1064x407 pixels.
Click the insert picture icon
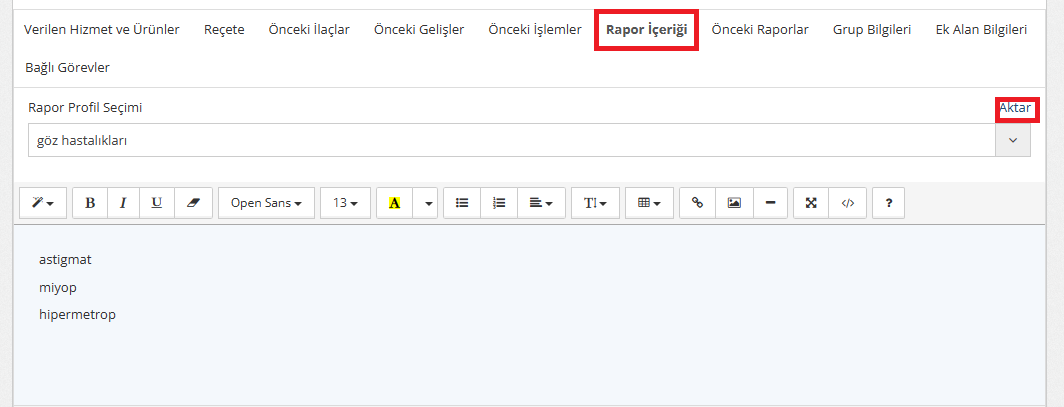pyautogui.click(x=734, y=203)
